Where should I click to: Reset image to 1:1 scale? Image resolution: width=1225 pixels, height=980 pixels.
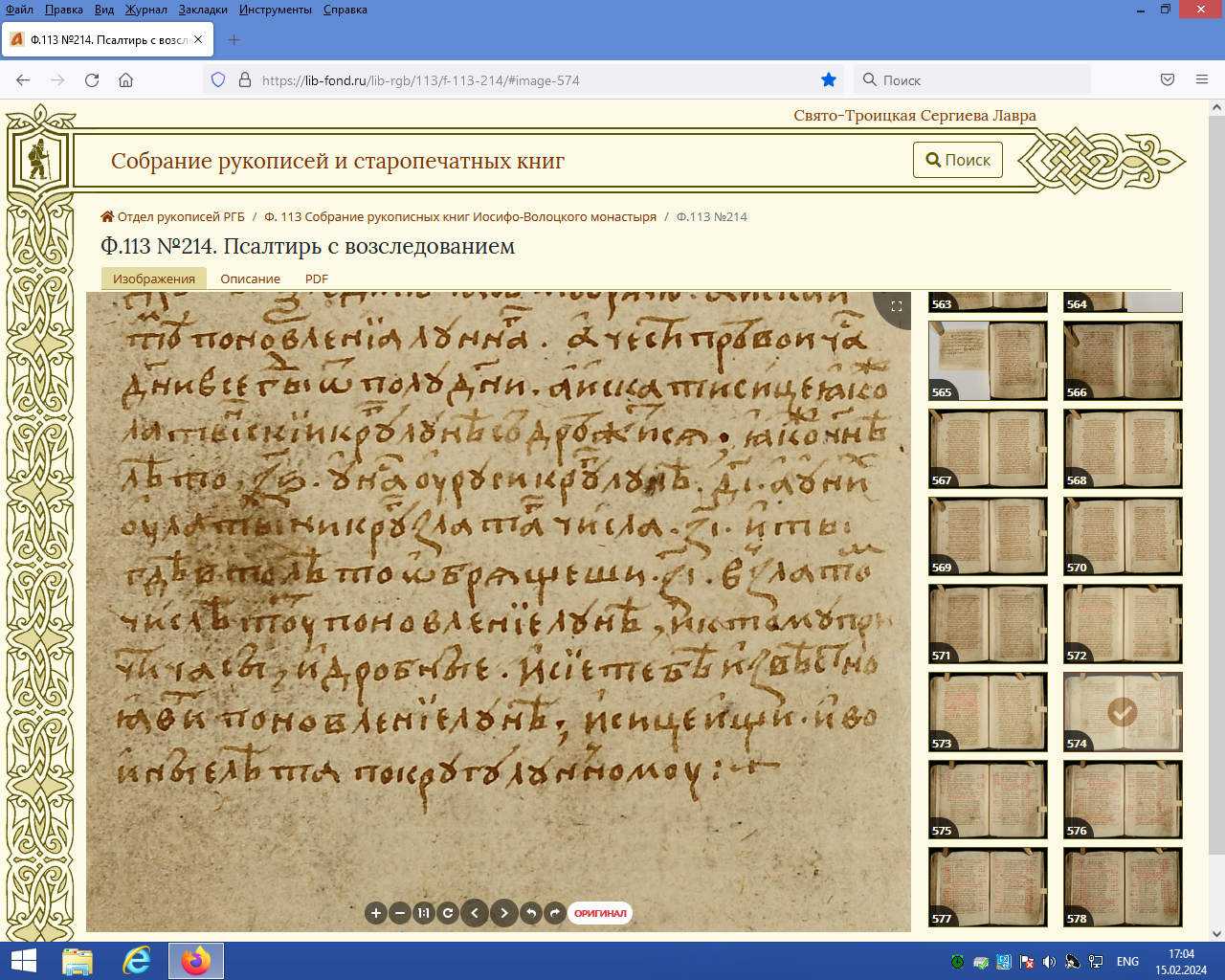pyautogui.click(x=424, y=913)
